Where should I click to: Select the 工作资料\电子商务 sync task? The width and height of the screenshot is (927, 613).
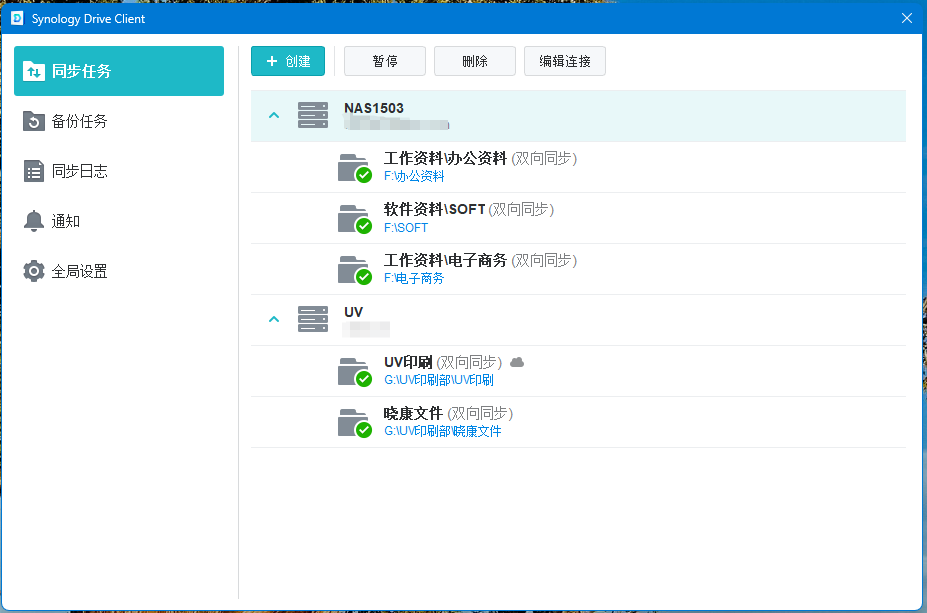(x=445, y=260)
